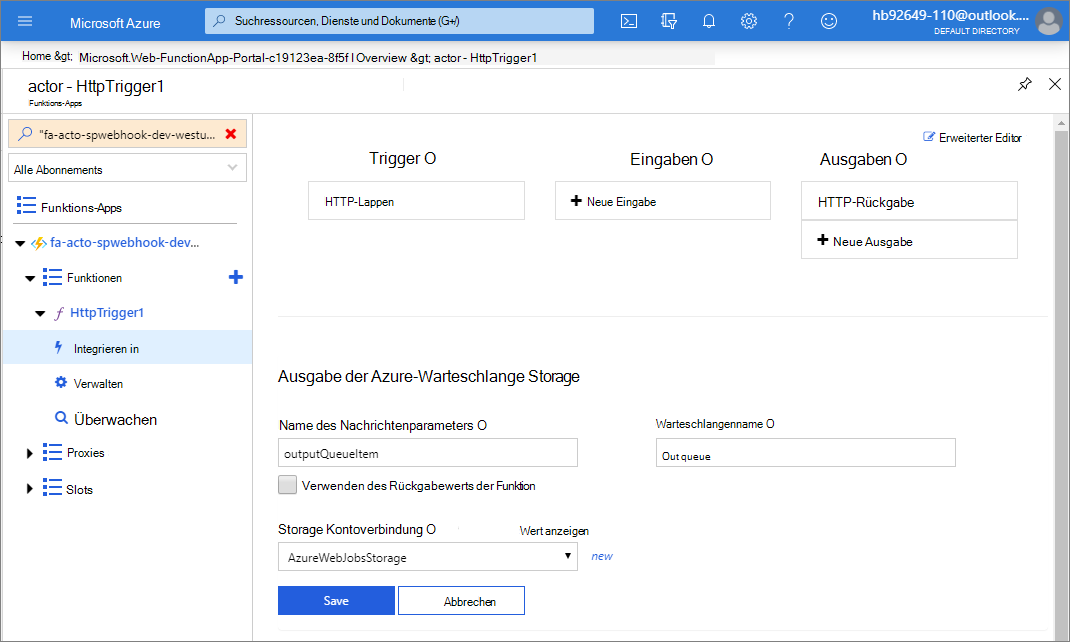This screenshot has width=1070, height=642.
Task: Click the help question mark icon
Action: 789,20
